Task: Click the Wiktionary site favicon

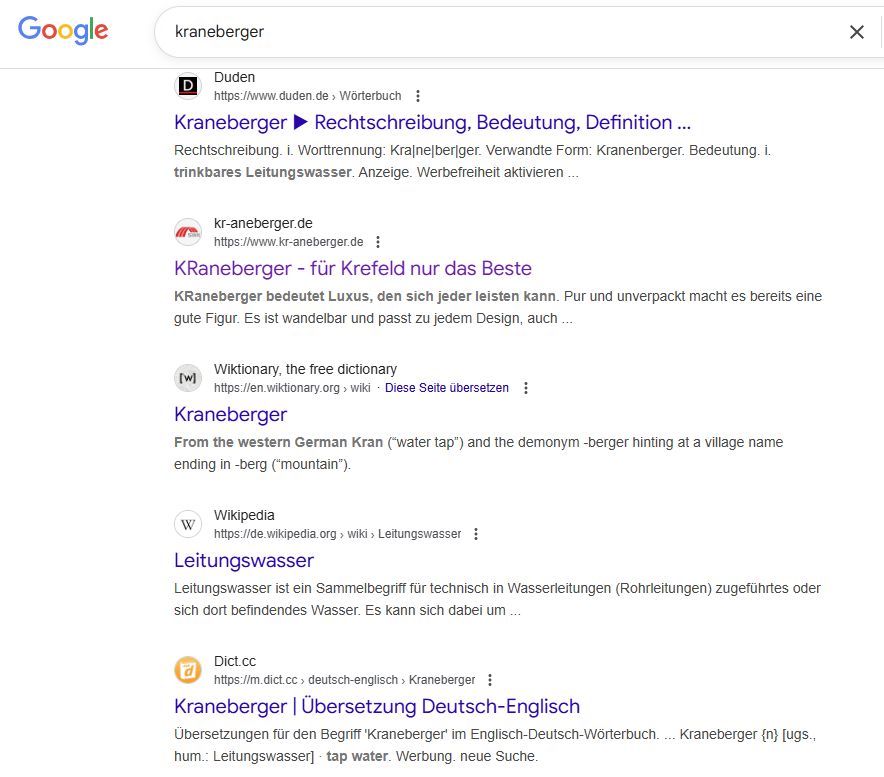Action: [188, 379]
